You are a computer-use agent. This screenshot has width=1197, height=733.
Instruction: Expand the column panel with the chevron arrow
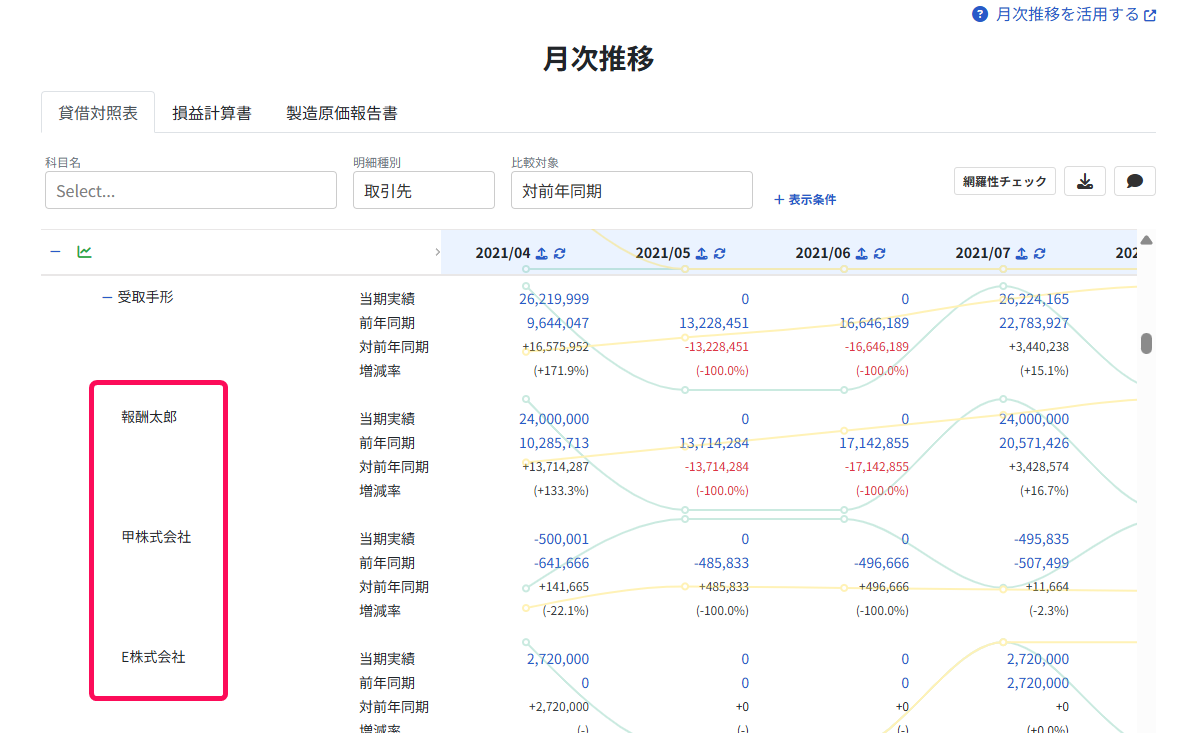(x=437, y=252)
